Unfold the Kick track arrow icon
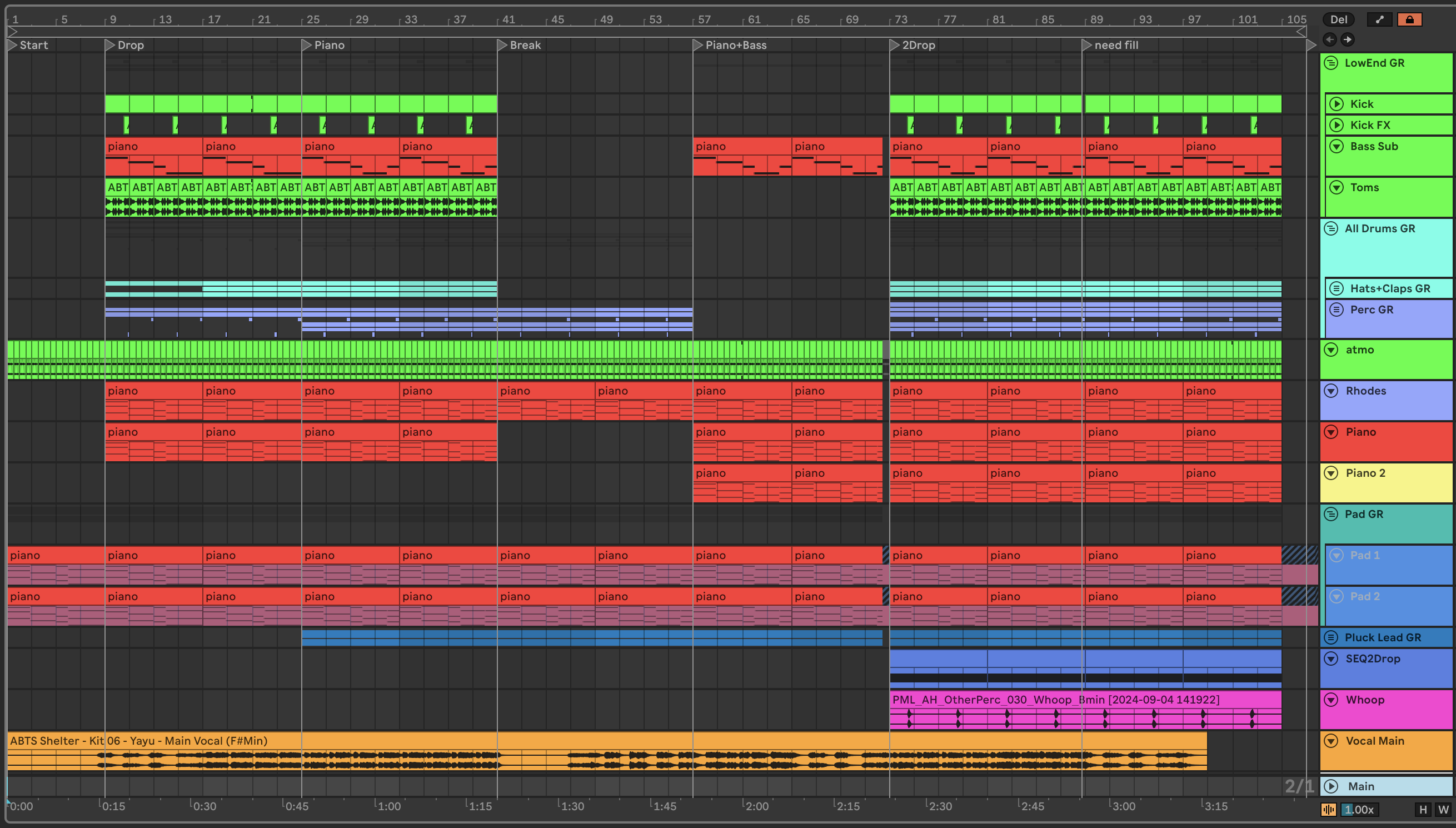This screenshot has height=828, width=1456. point(1337,104)
